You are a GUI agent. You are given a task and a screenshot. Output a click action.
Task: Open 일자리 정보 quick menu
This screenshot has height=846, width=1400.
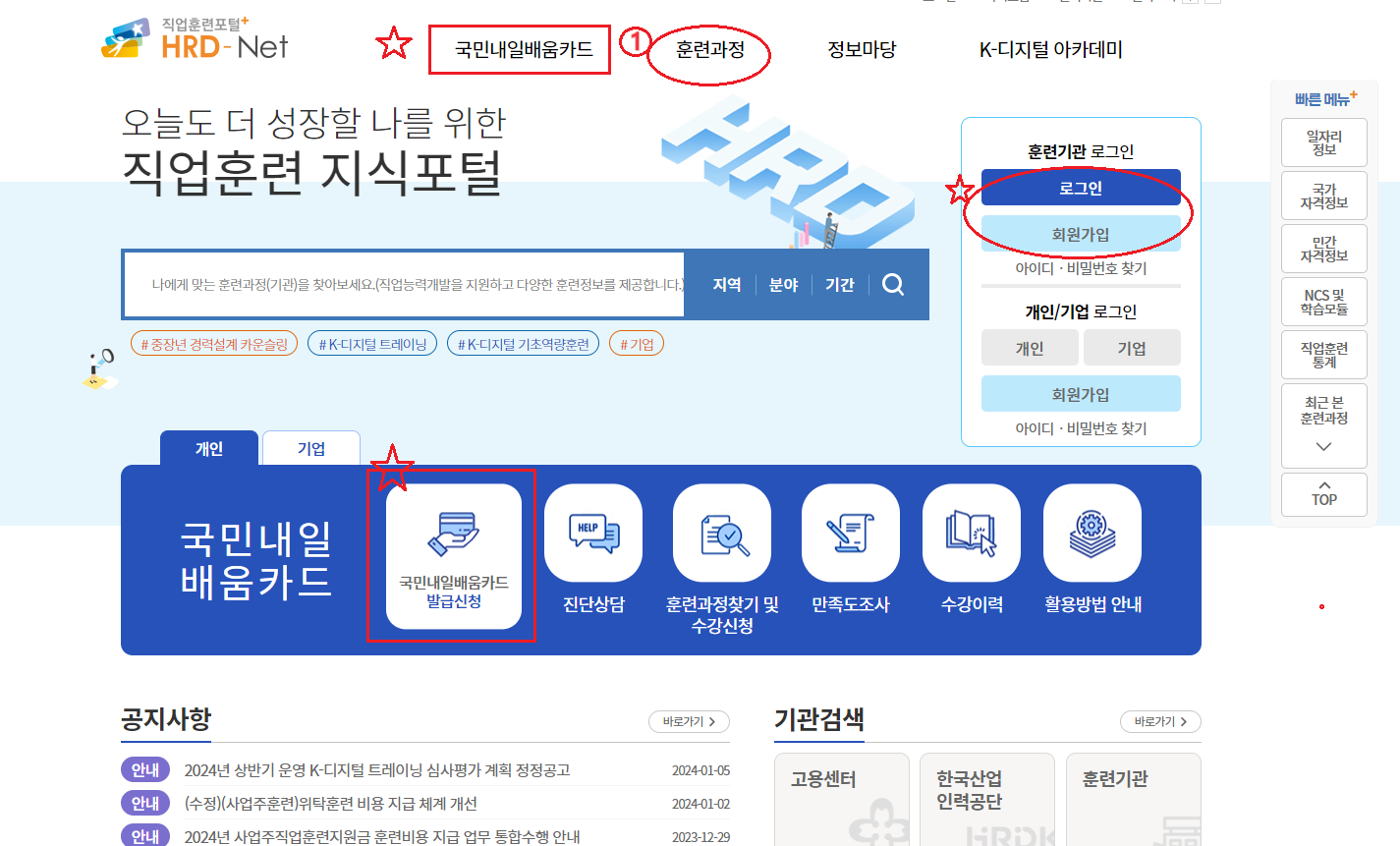pyautogui.click(x=1323, y=143)
